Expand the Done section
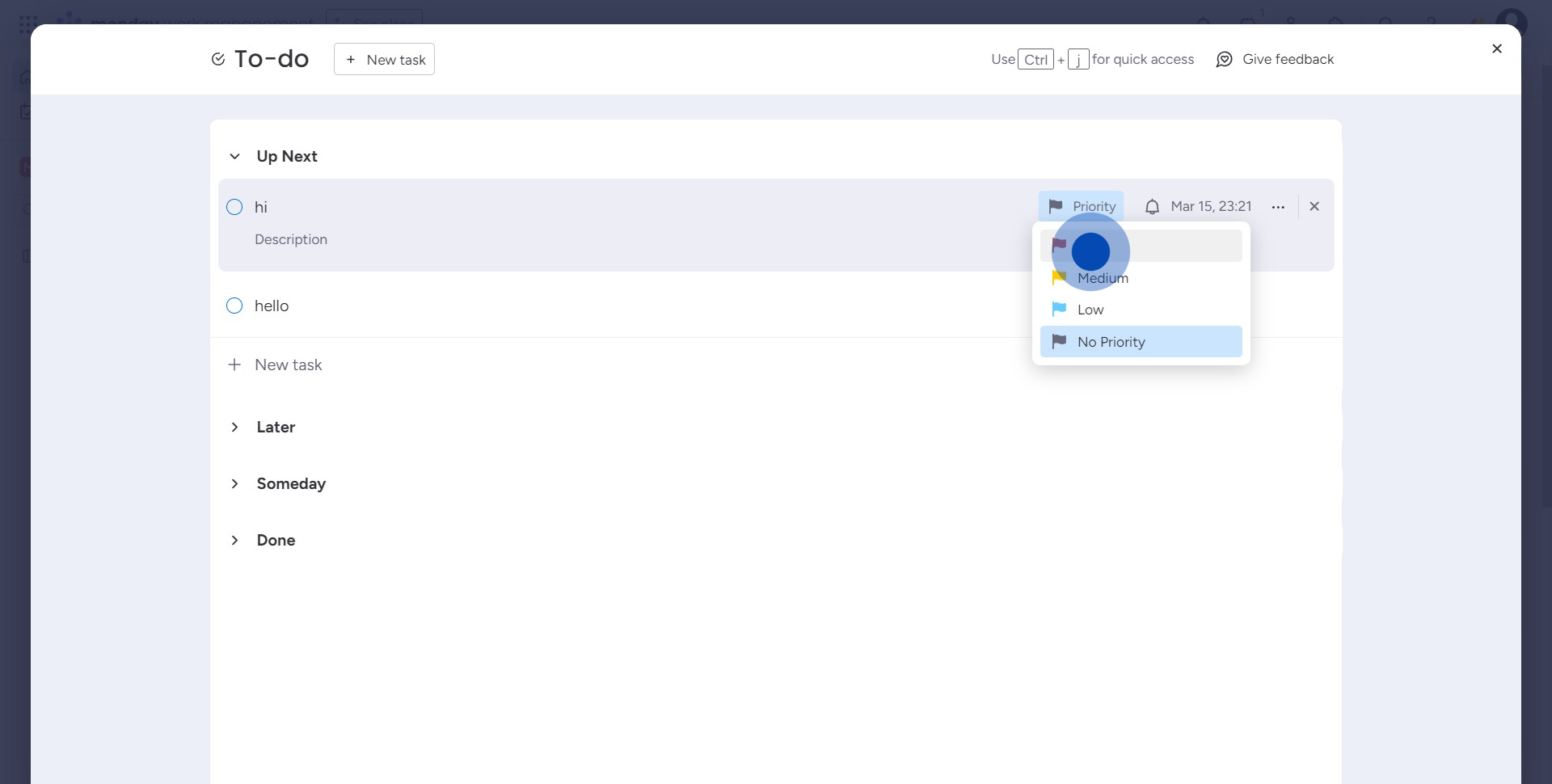 click(x=234, y=541)
